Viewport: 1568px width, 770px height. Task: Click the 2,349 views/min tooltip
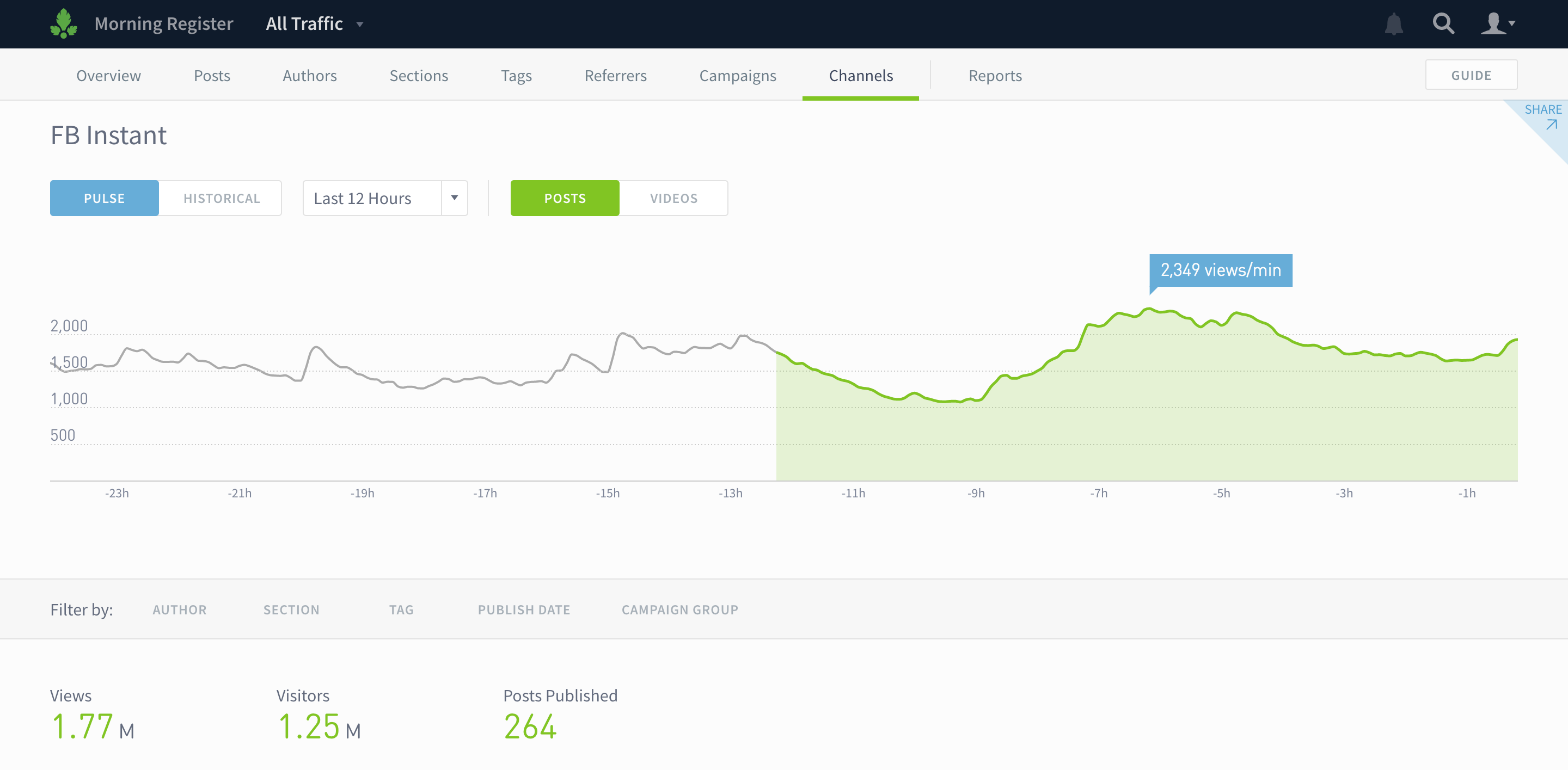tap(1221, 270)
